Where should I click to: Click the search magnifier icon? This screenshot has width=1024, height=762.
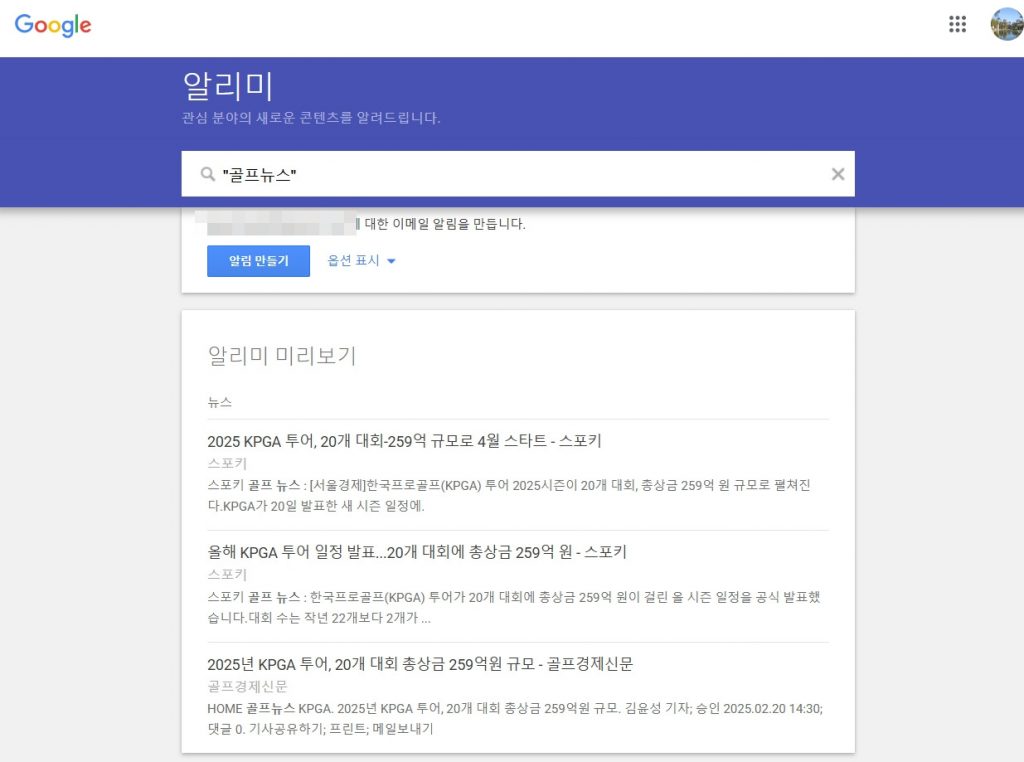click(208, 174)
